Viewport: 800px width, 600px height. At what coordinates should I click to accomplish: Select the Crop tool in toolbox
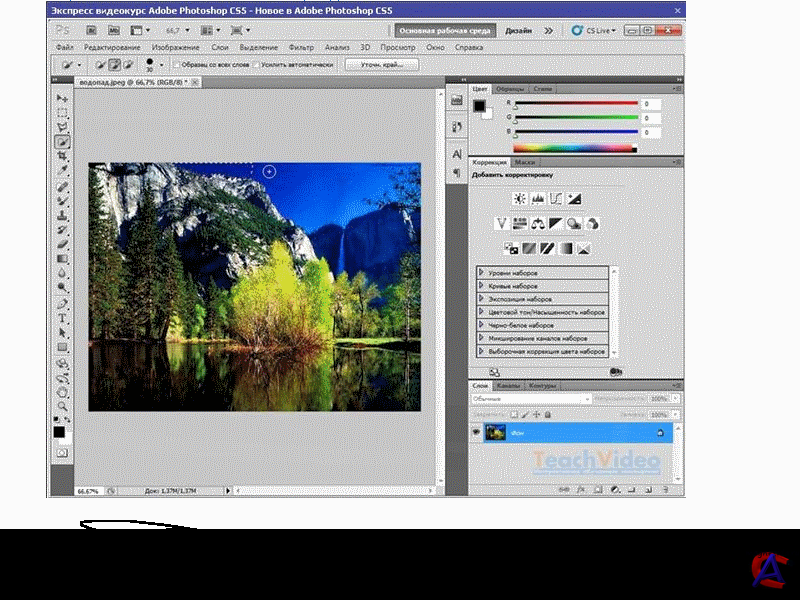(62, 157)
